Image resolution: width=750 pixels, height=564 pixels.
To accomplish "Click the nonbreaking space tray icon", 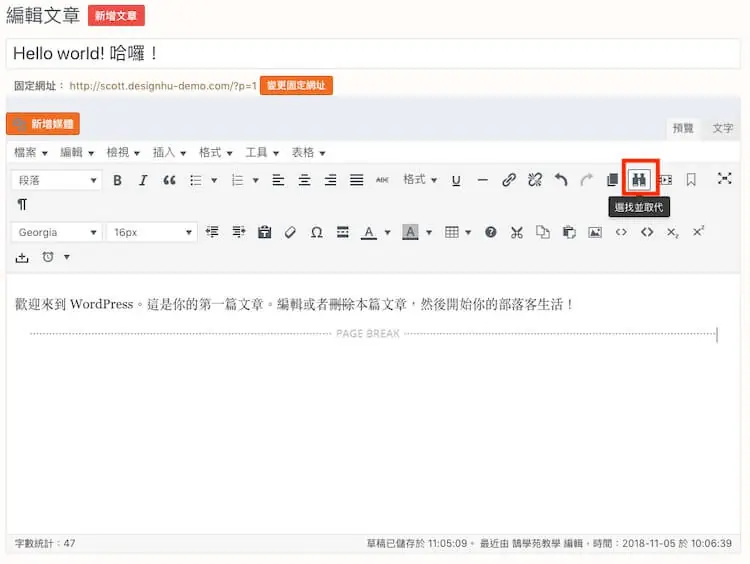I will point(22,258).
